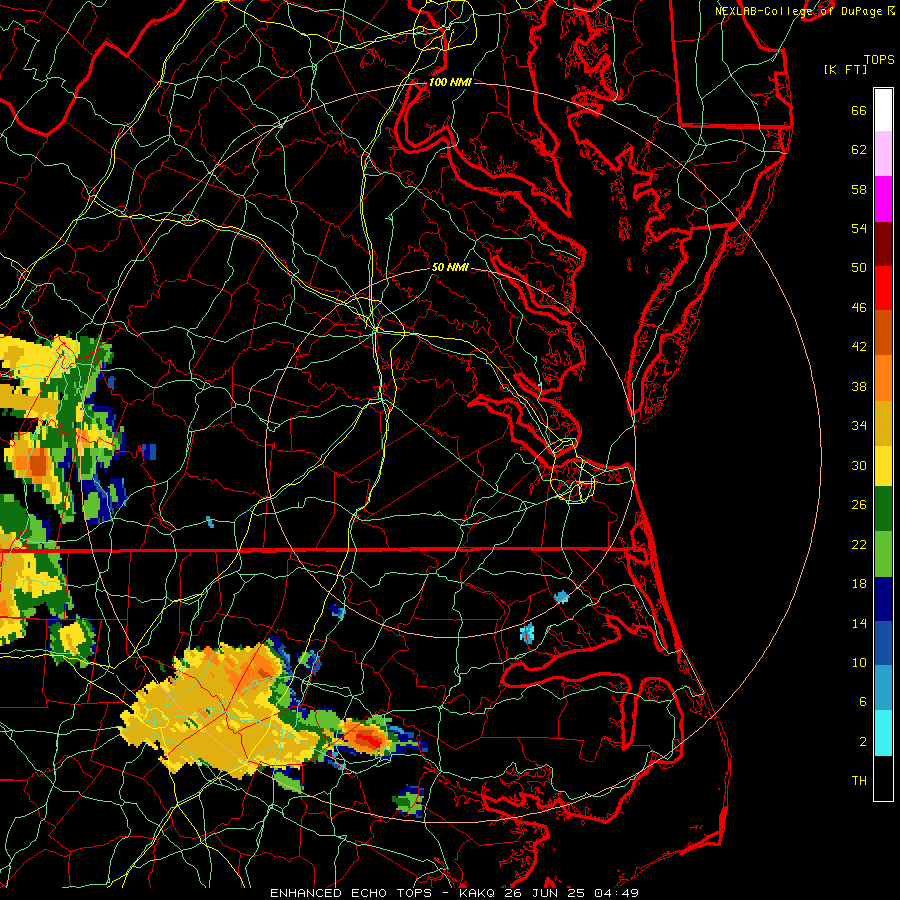This screenshot has width=900, height=900.
Task: Select the dark maroon legend swatch
Action: [883, 244]
